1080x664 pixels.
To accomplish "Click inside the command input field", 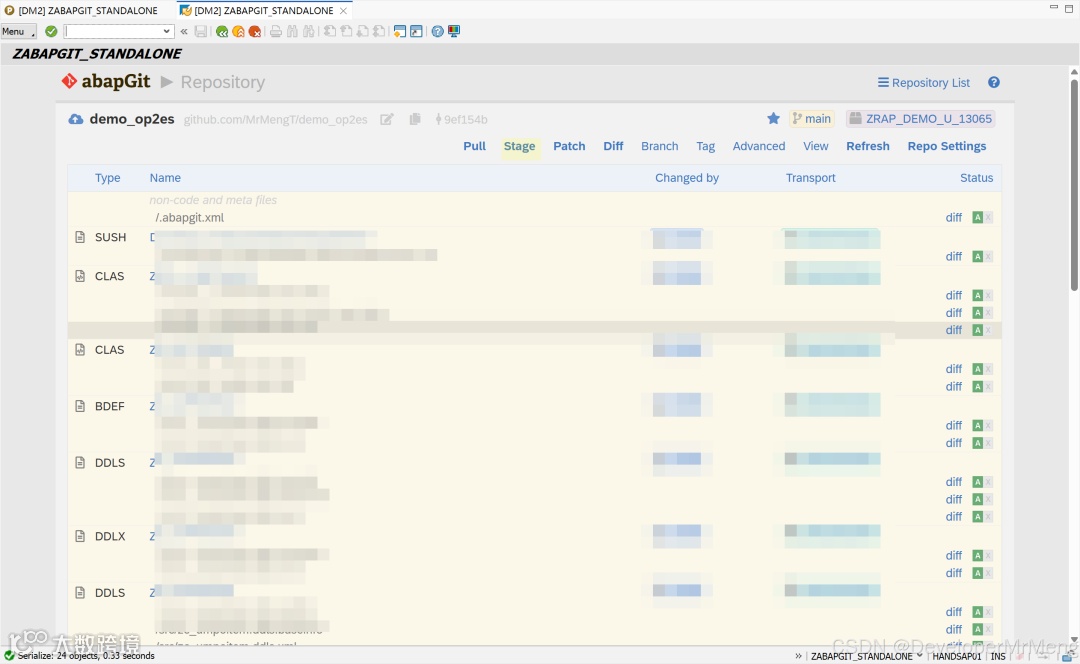I will (112, 31).
